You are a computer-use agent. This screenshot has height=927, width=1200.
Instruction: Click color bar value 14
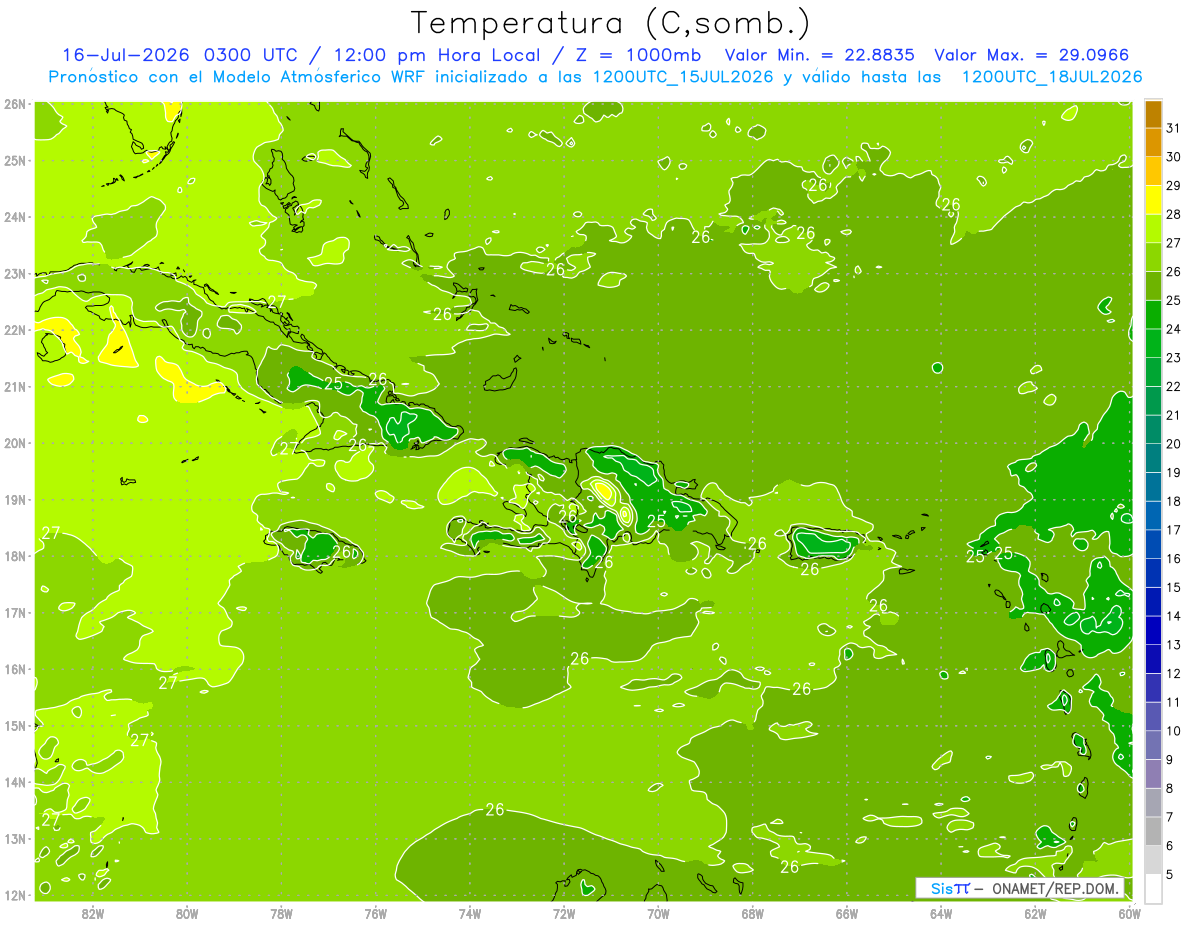pos(1174,616)
